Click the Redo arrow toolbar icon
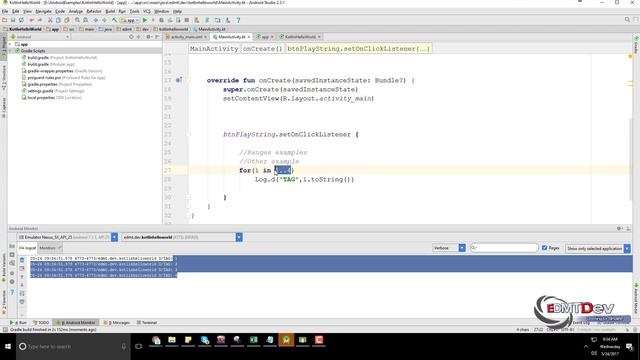Viewport: 640px width, 360px height. tap(40, 20)
